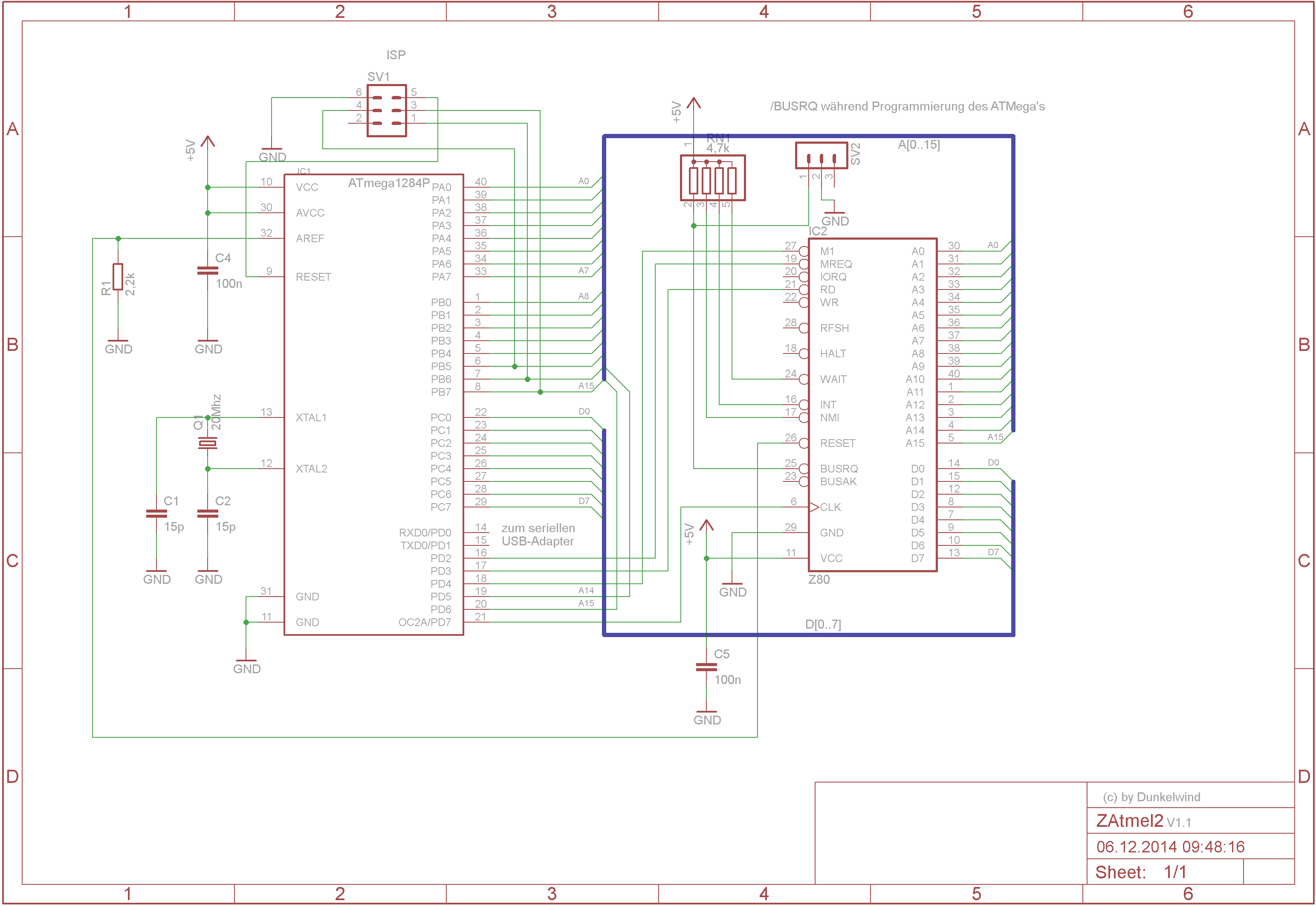Click the OC2A/PD7 pin label

point(424,622)
